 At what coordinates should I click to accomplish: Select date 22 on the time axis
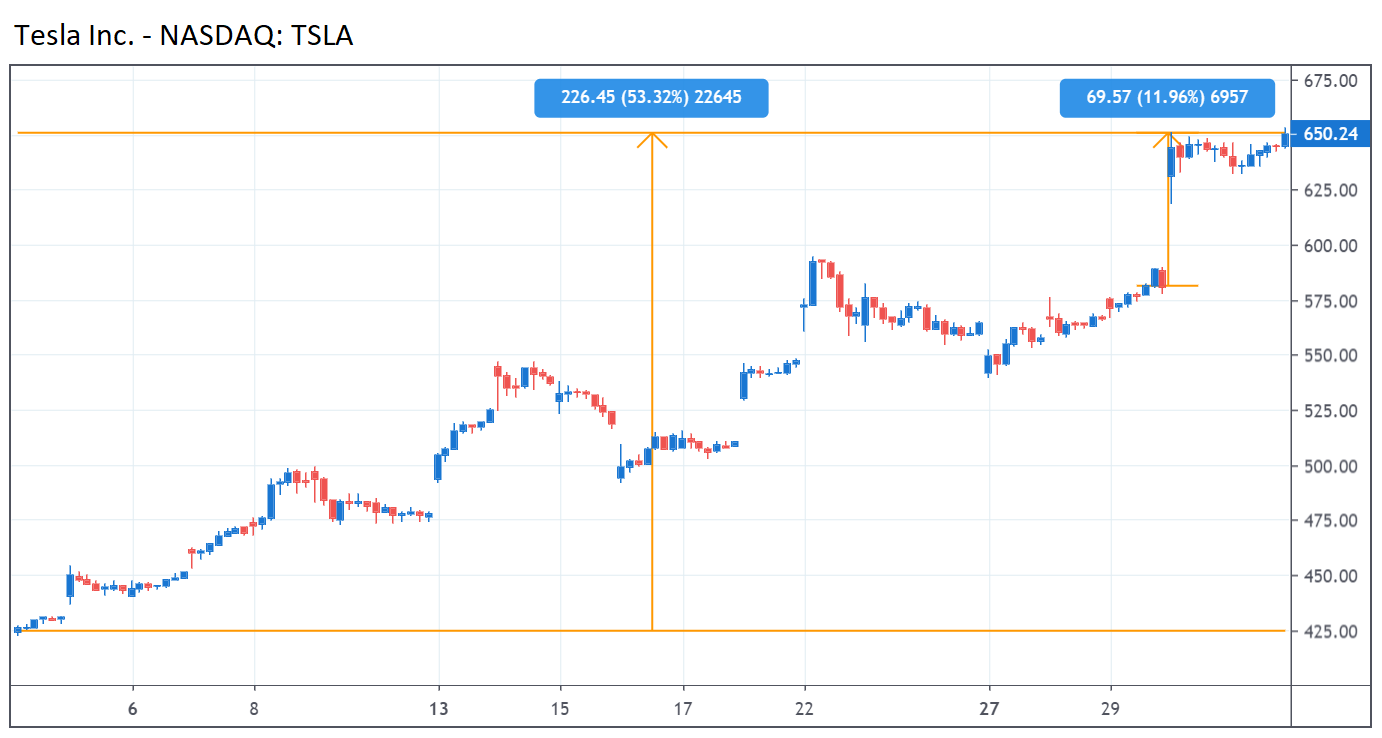805,707
